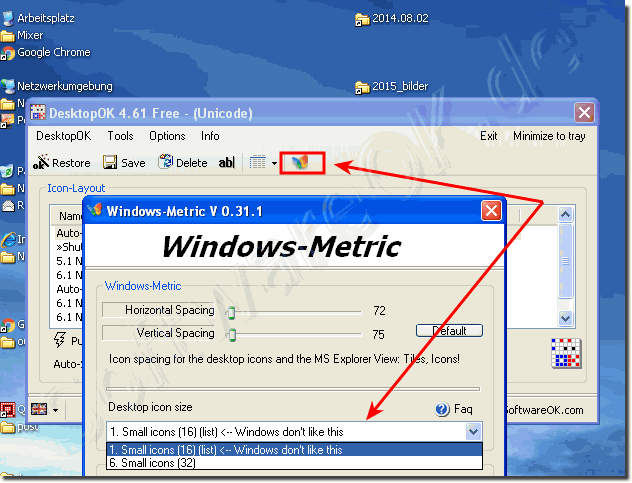Open the Options menu
The image size is (632, 483).
pos(167,136)
